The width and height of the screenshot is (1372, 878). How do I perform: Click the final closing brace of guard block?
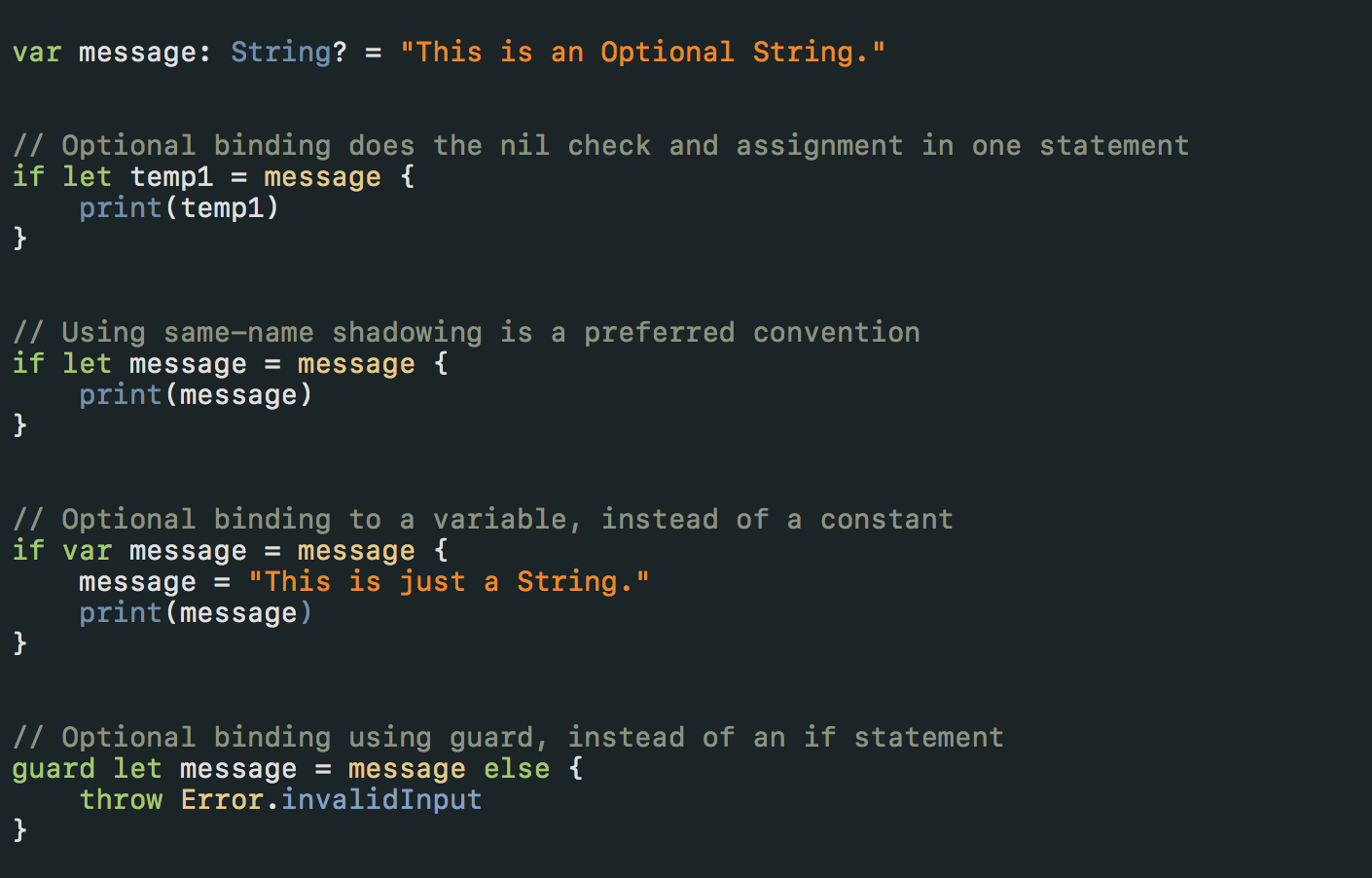pyautogui.click(x=19, y=830)
